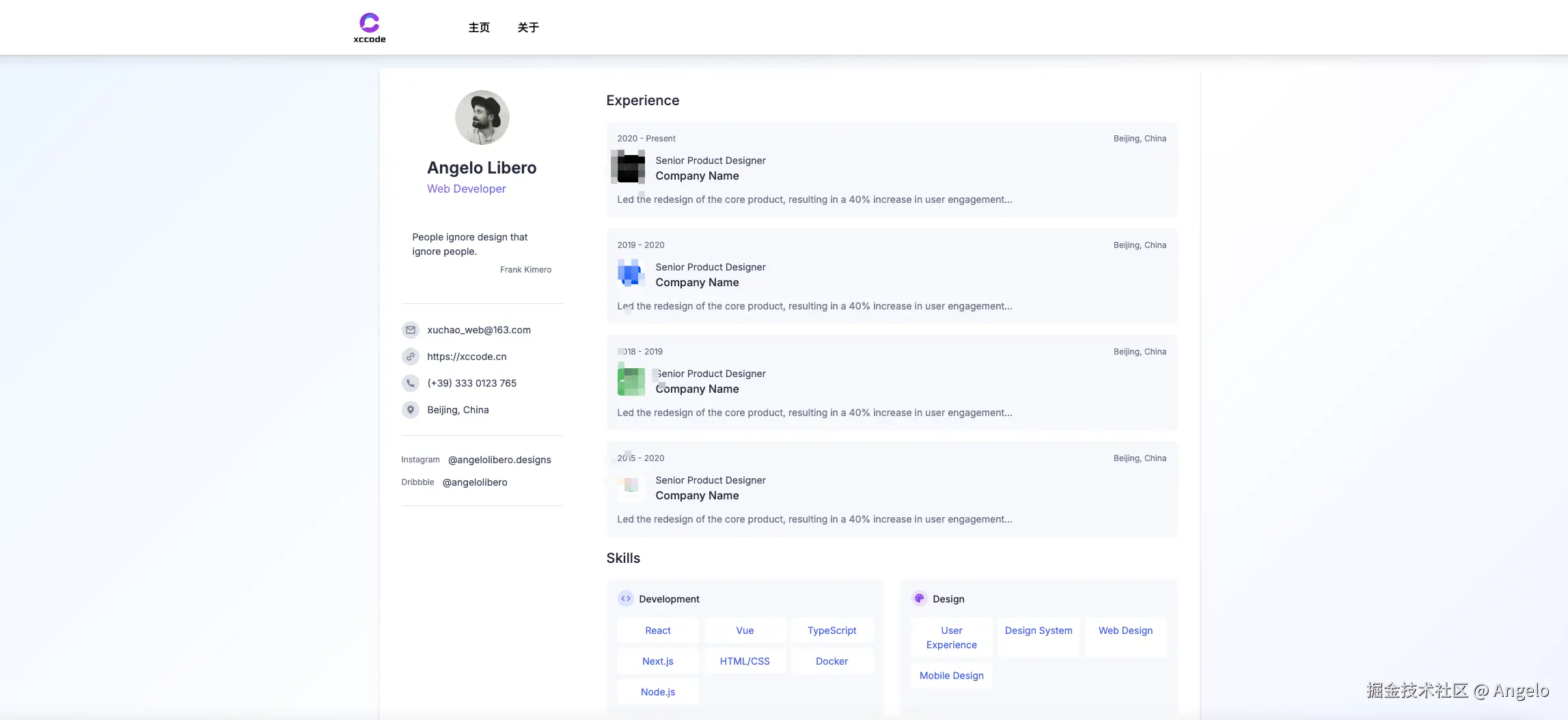Click the company logo in the 2015 - 2020 card
The width and height of the screenshot is (1568, 720).
pyautogui.click(x=631, y=487)
